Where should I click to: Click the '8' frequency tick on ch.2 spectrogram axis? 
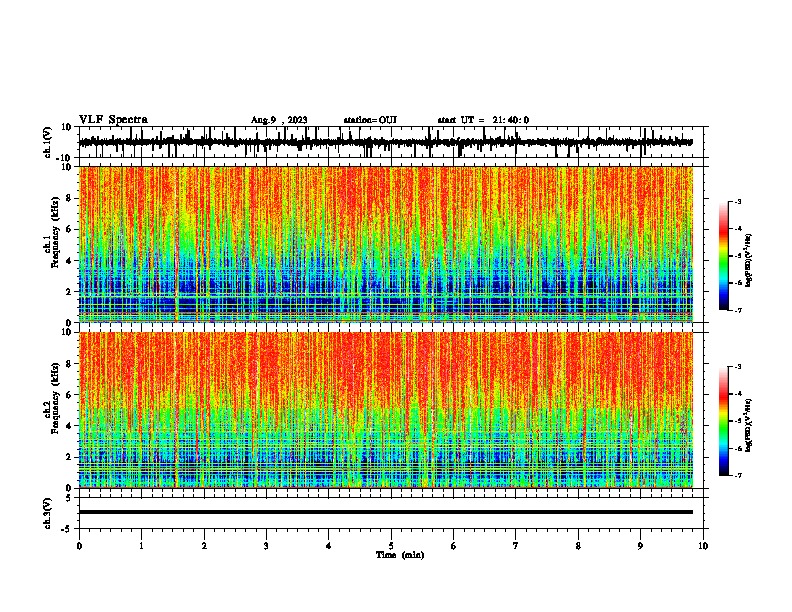(70, 363)
